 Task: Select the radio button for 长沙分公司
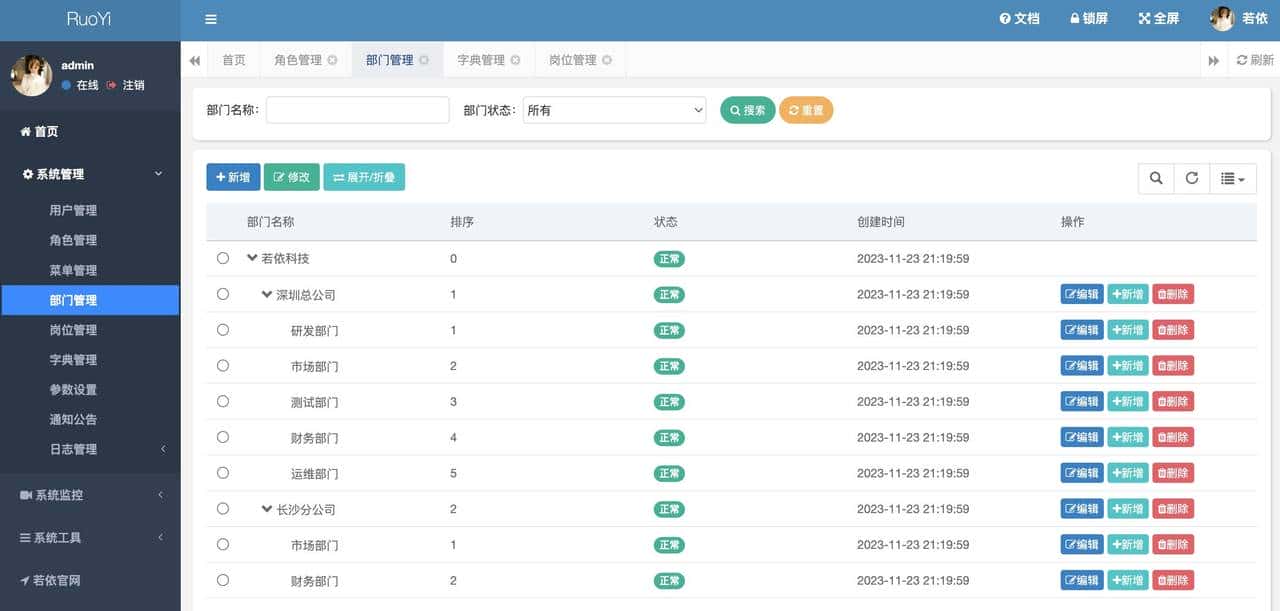click(223, 509)
